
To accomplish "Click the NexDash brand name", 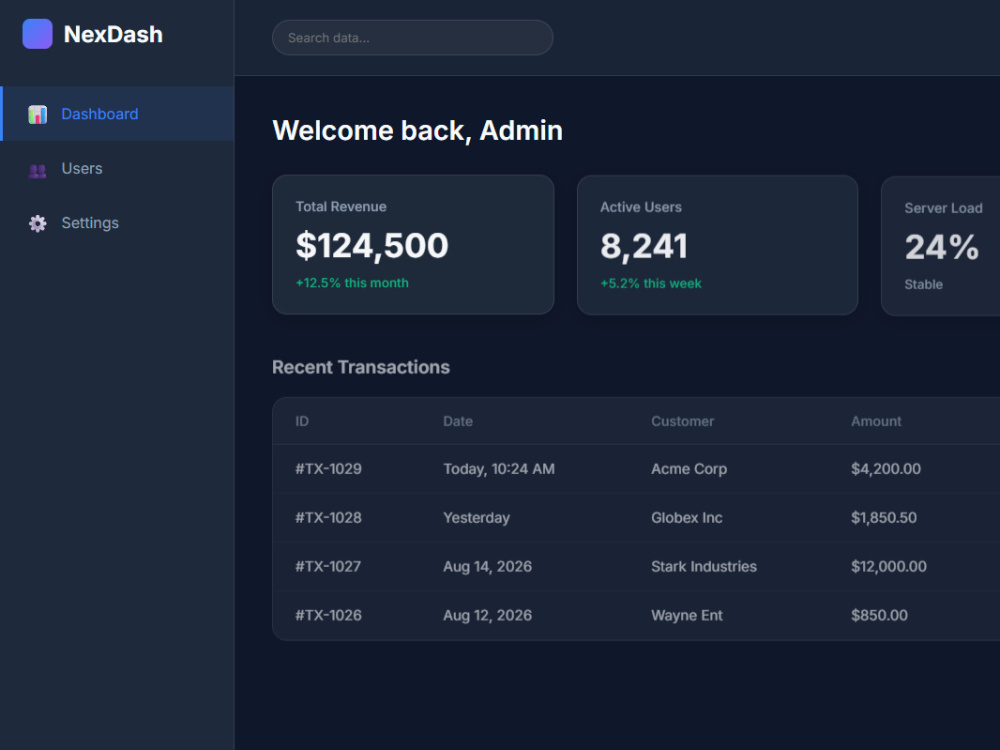I will pos(113,34).
